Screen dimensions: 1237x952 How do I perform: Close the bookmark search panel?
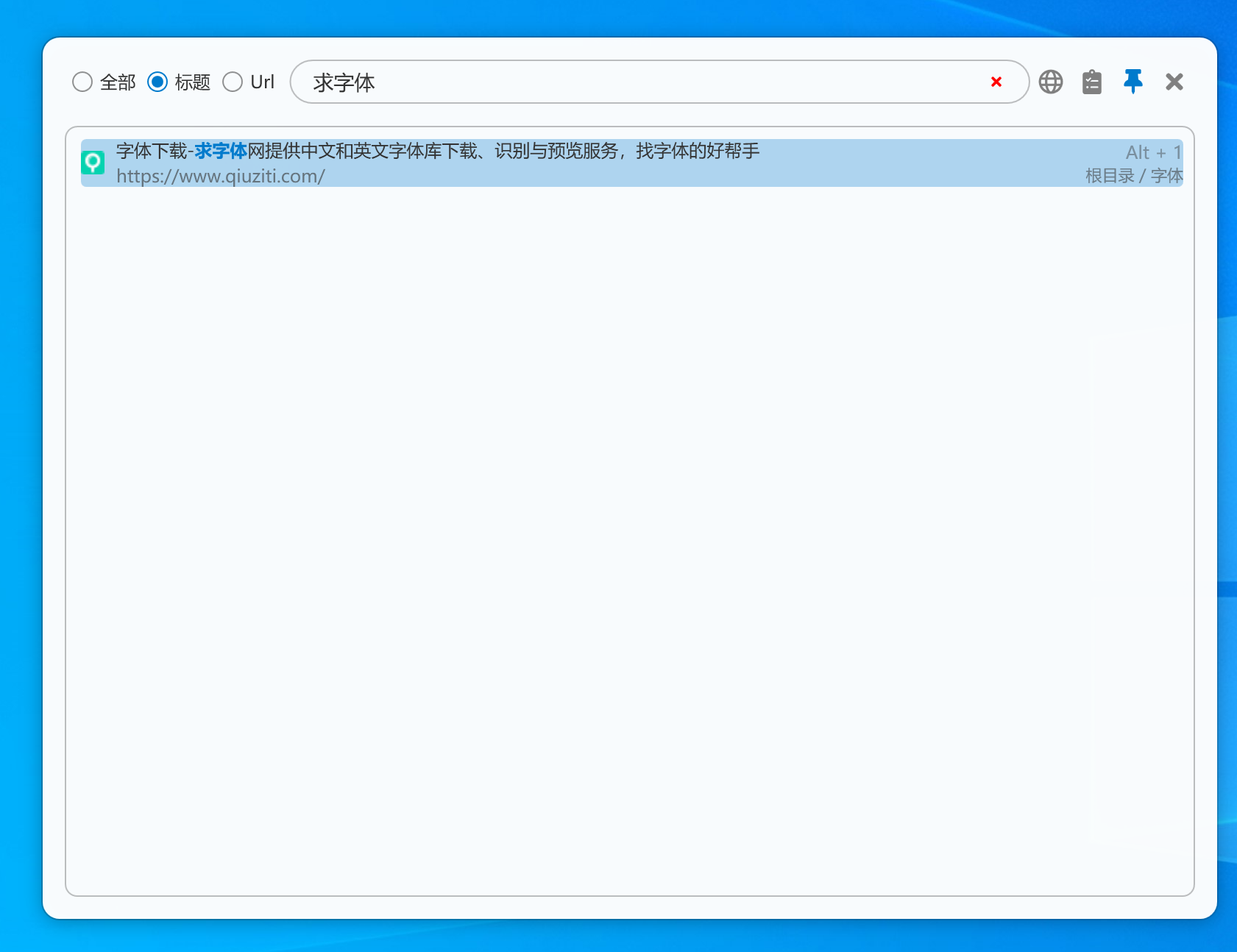click(x=1174, y=82)
